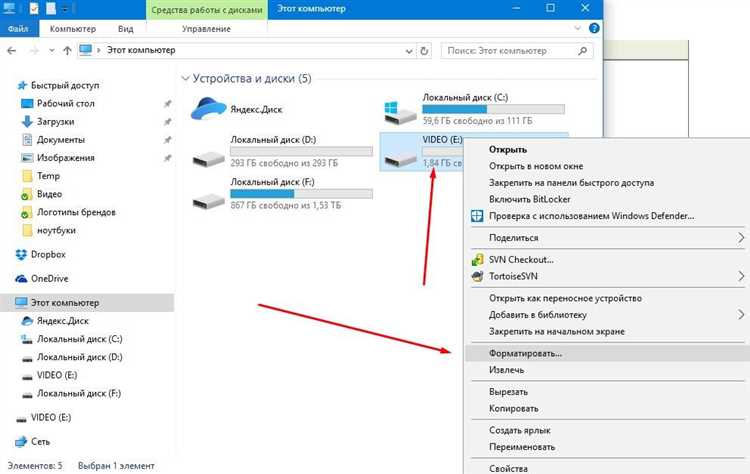Select the Dropbox icon in sidebar

pos(22,254)
